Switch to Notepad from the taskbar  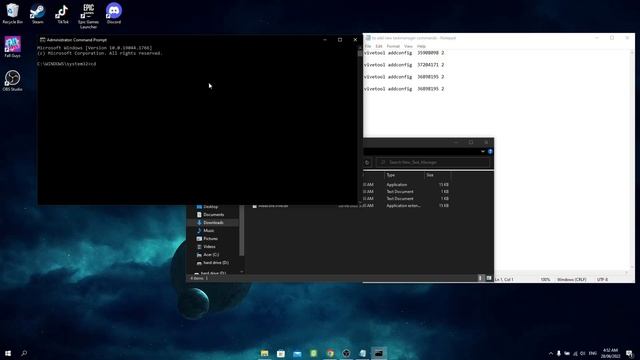point(362,353)
